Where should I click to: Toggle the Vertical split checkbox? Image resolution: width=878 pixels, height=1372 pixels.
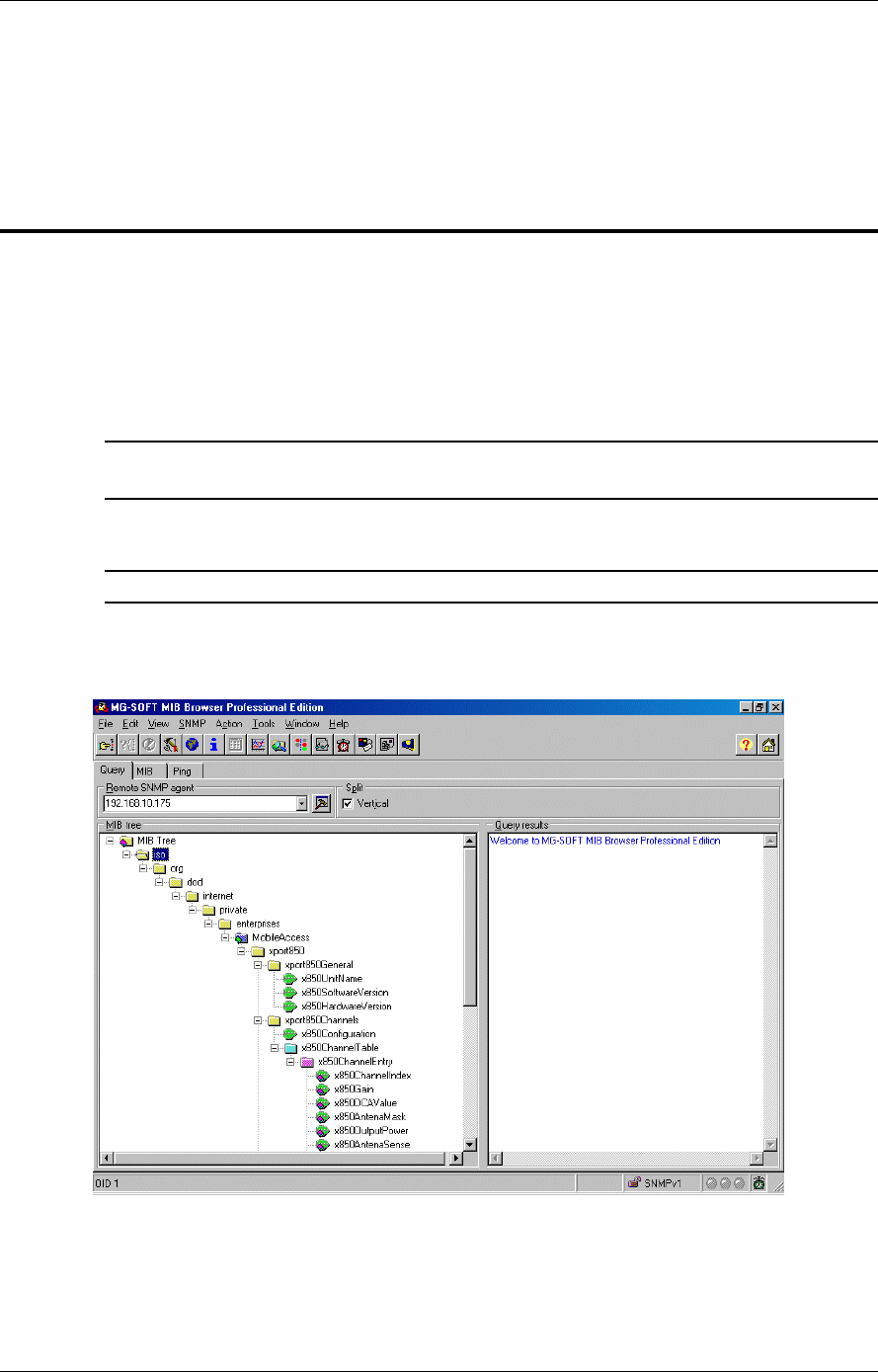tap(347, 803)
